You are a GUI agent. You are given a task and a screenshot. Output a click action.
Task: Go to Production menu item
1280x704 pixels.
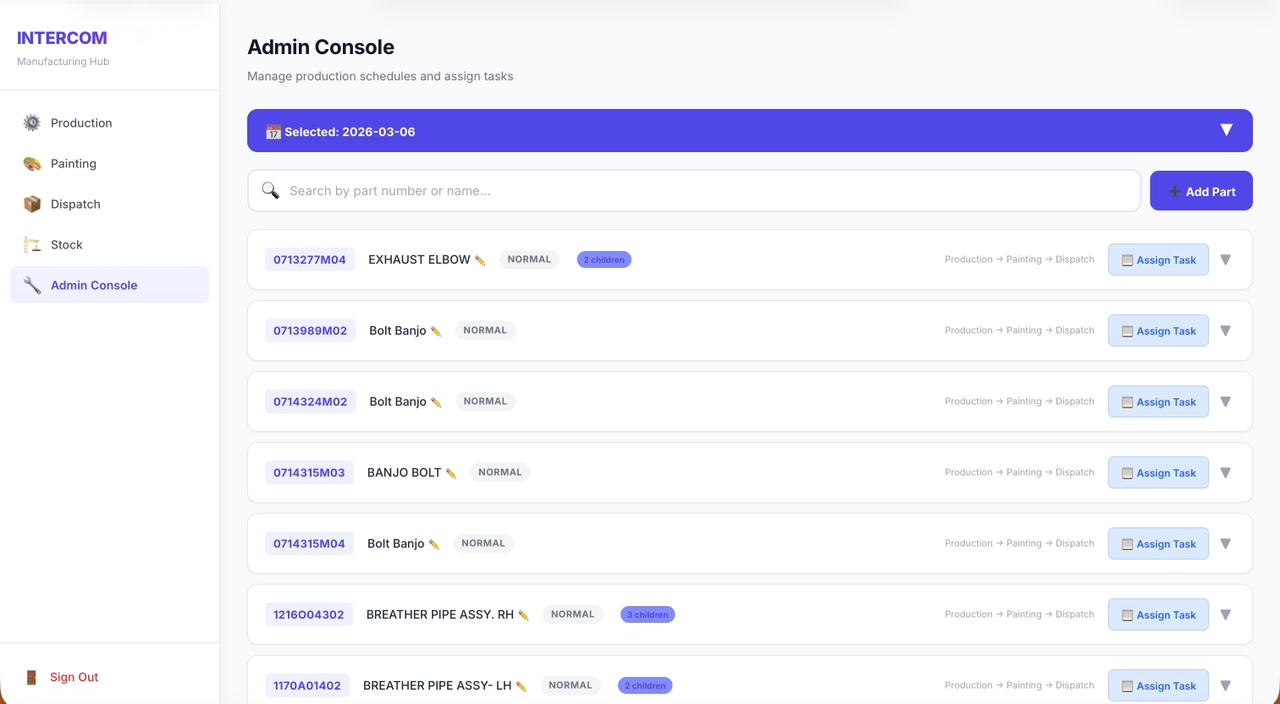click(x=110, y=123)
